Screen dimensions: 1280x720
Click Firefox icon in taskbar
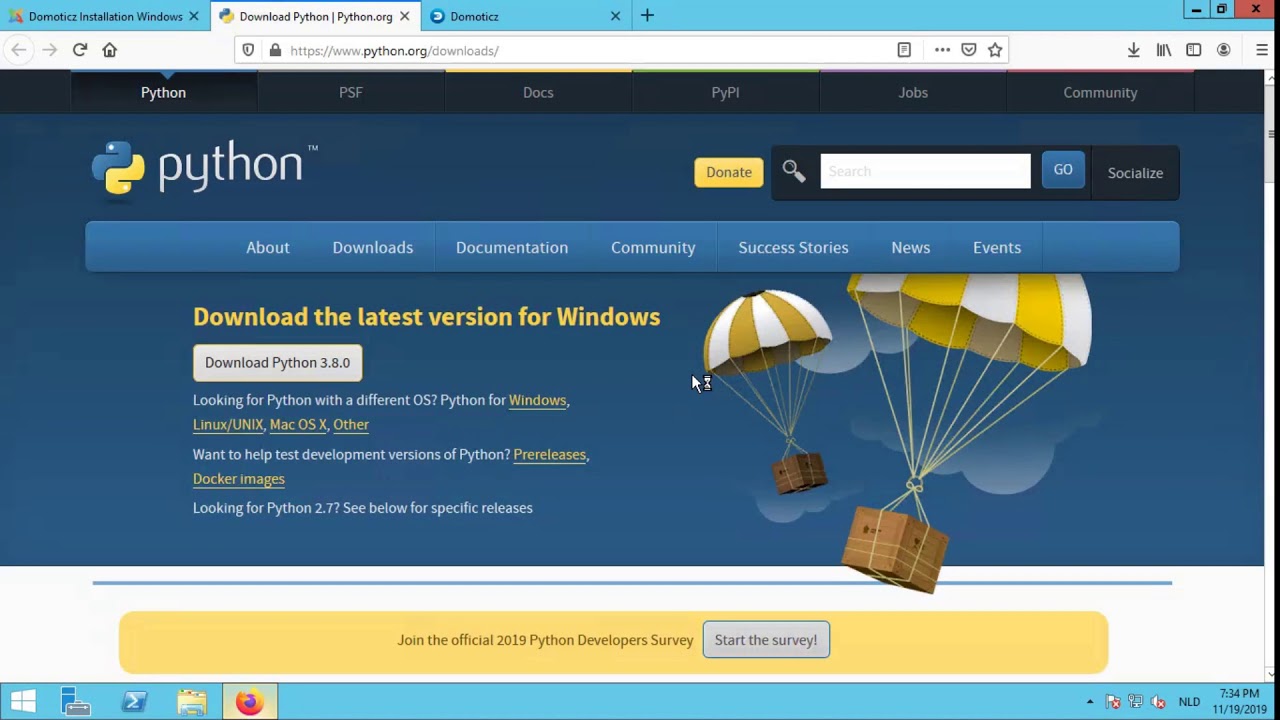pos(249,702)
